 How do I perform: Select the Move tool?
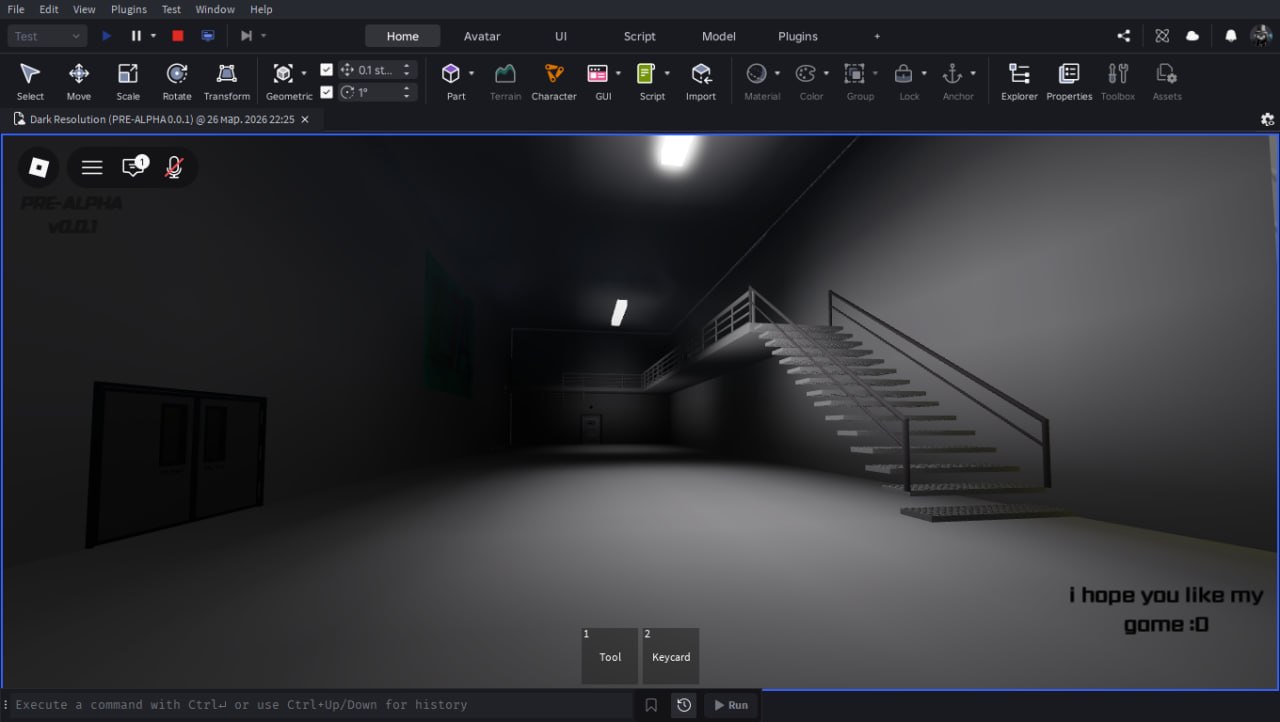[x=79, y=80]
